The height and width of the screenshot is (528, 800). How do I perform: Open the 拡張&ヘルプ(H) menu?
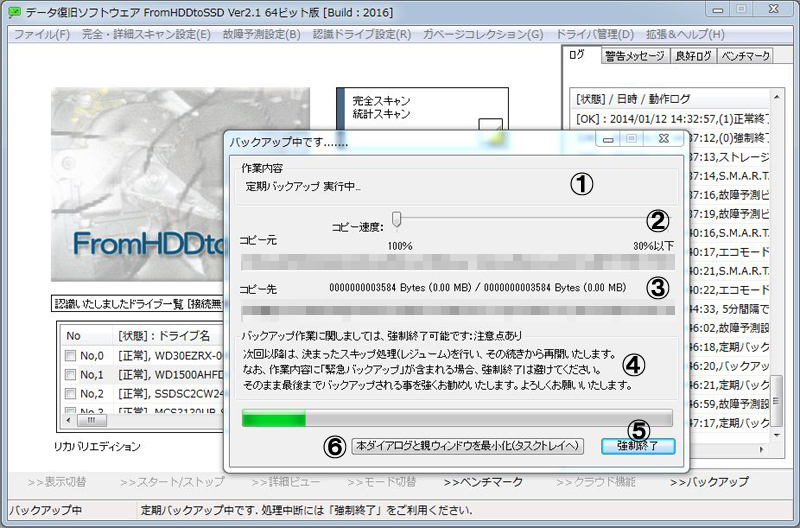click(x=685, y=34)
